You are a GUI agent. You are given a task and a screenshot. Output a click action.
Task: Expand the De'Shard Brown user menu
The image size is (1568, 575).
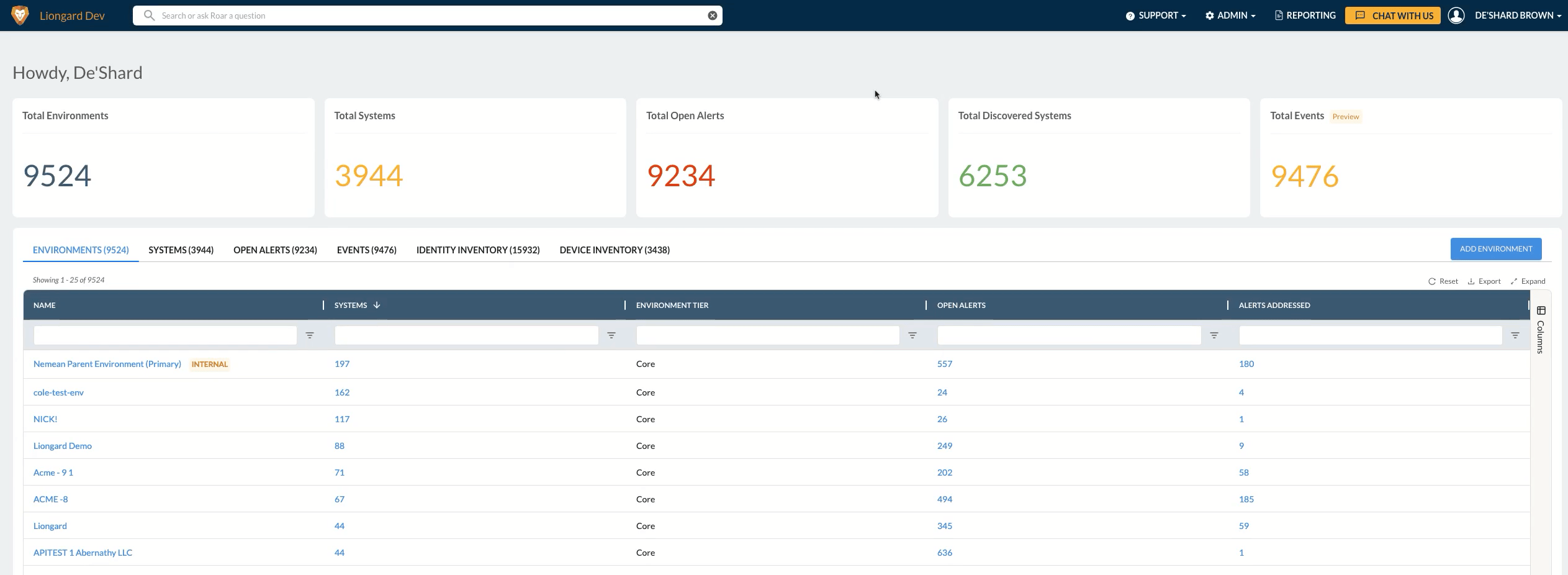pos(1517,16)
